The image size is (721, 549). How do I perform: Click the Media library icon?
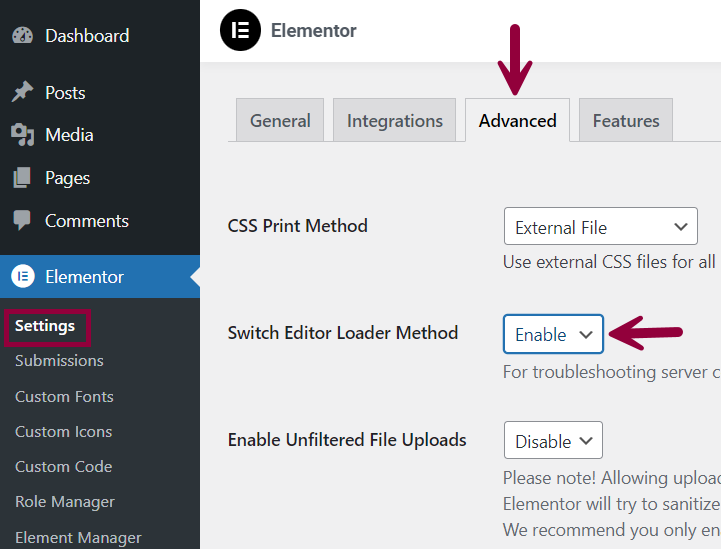tap(23, 135)
